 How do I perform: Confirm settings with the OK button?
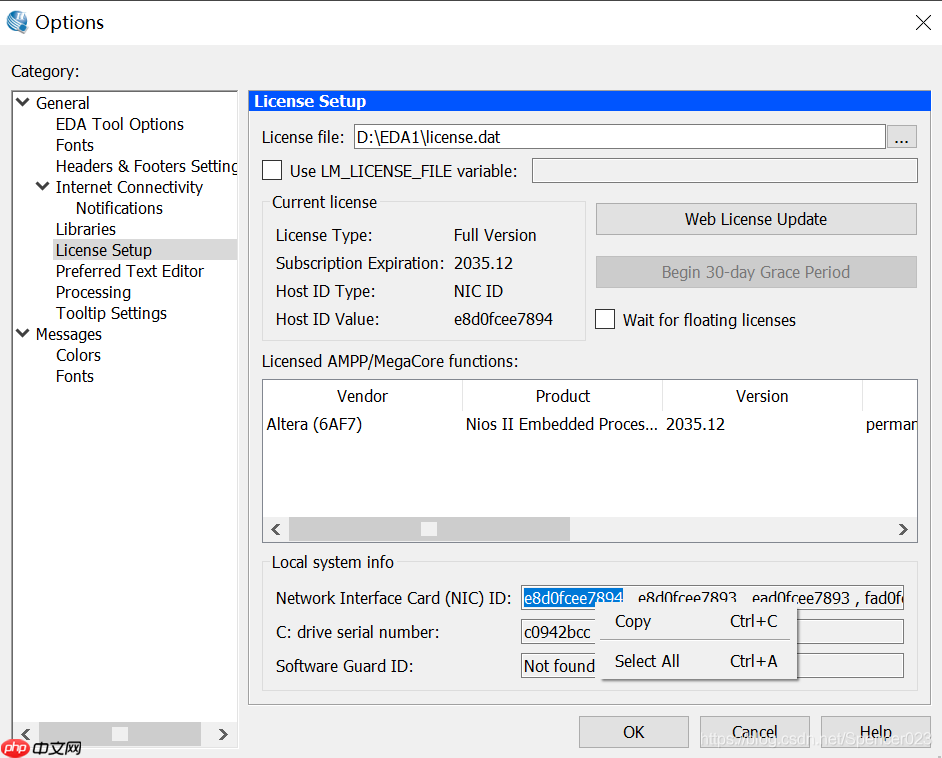tap(633, 731)
